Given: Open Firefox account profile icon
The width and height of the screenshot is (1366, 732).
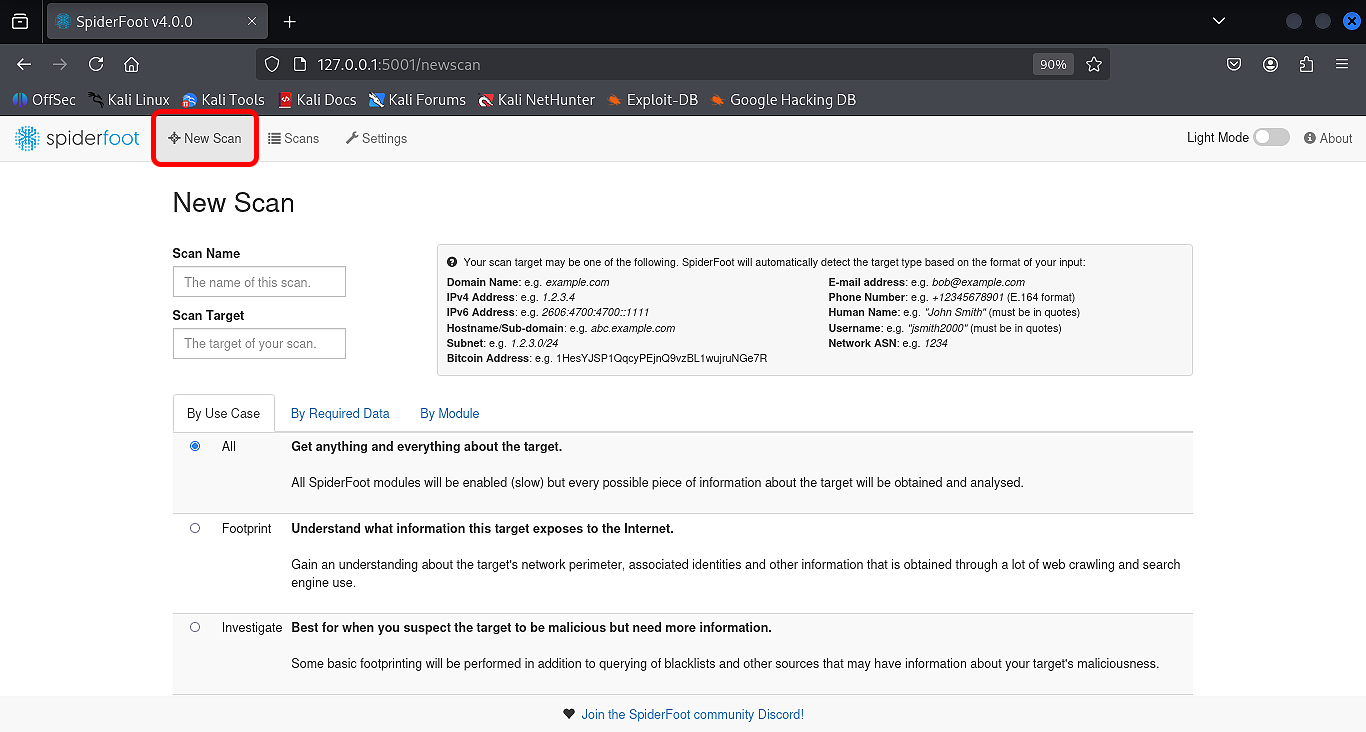Looking at the screenshot, I should coord(1270,64).
